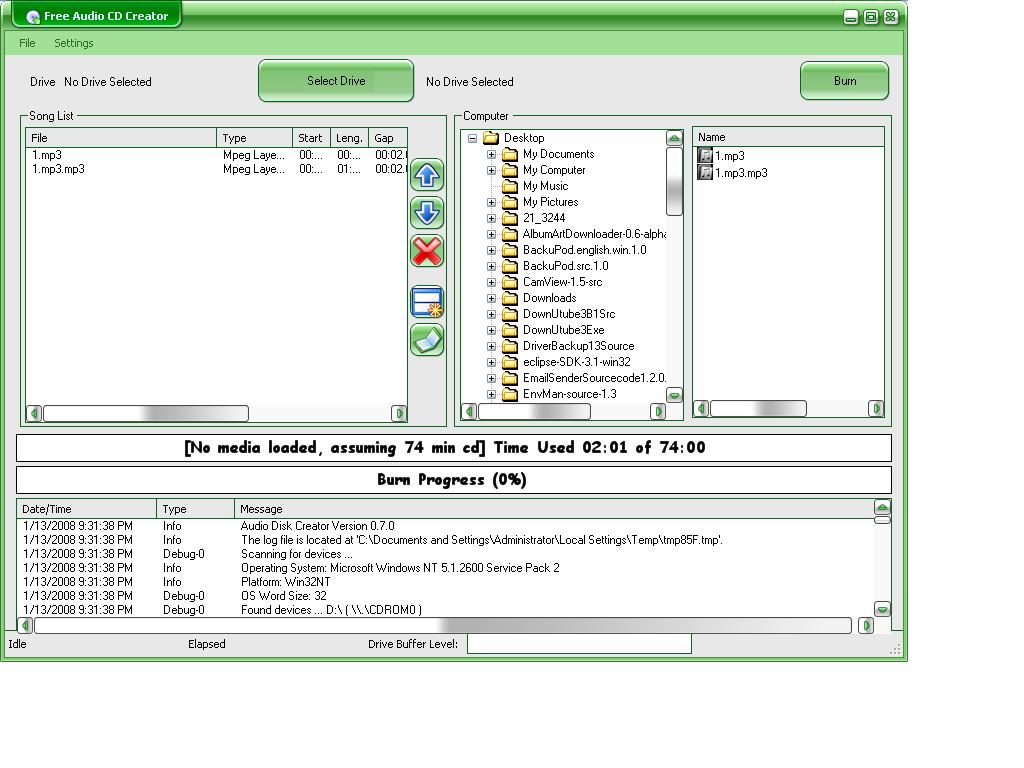Screen dimensions: 1024x768
Task: Select the CamView-1.5-src folder
Action: pos(562,282)
